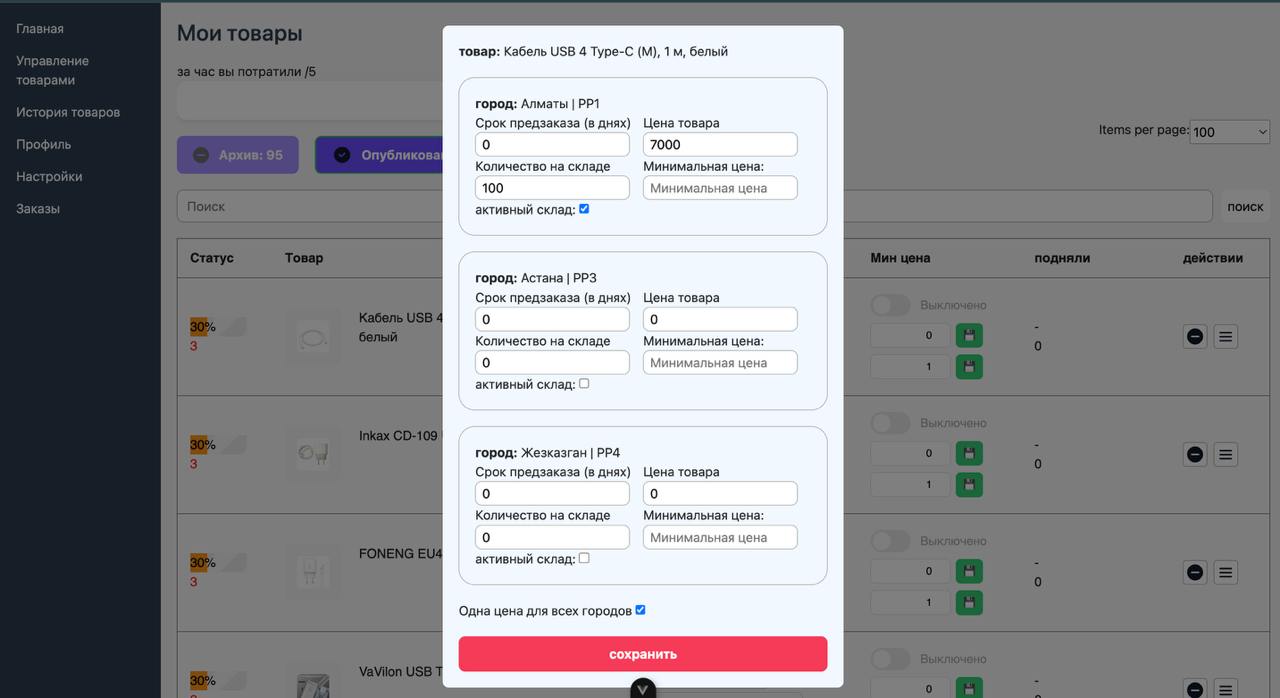1280x698 pixels.
Task: Click the Архив: 95 filter button
Action: coord(238,155)
